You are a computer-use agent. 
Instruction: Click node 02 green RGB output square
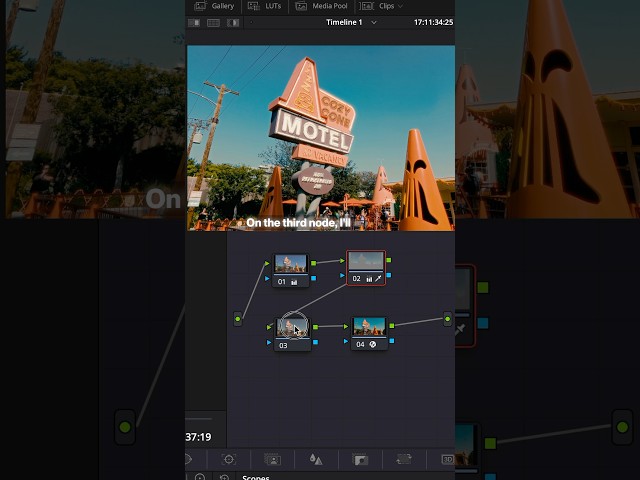click(x=389, y=260)
